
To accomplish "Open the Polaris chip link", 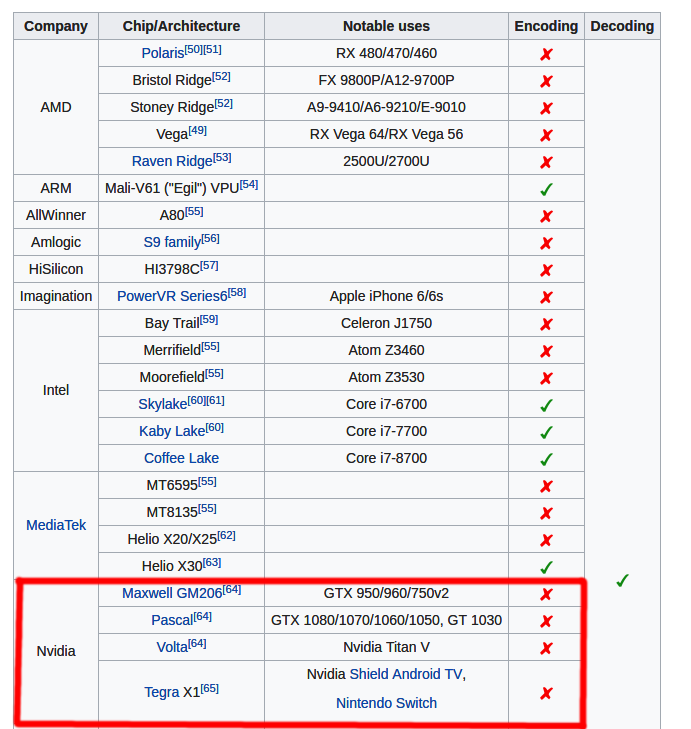I will tap(163, 53).
